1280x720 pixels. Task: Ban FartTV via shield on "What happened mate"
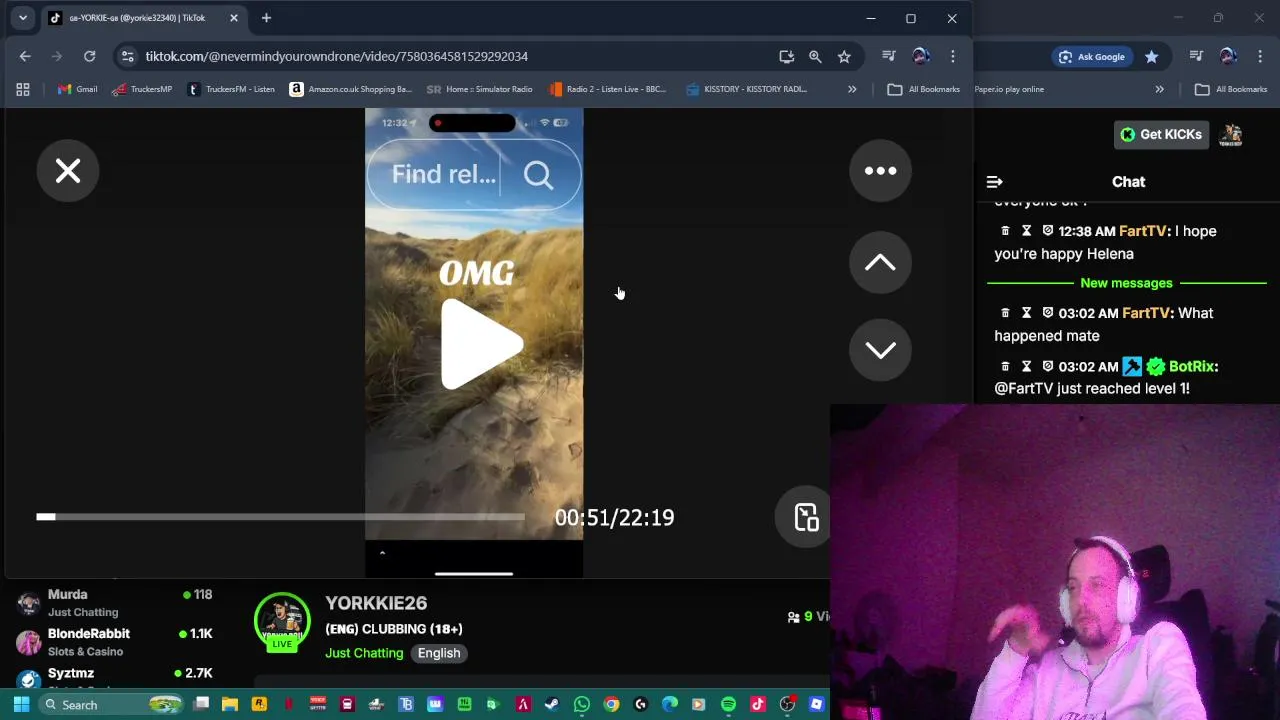[x=1047, y=313]
